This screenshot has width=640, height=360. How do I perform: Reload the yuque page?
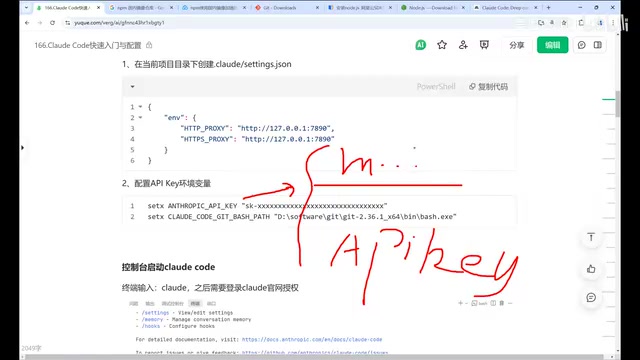(x=52, y=23)
